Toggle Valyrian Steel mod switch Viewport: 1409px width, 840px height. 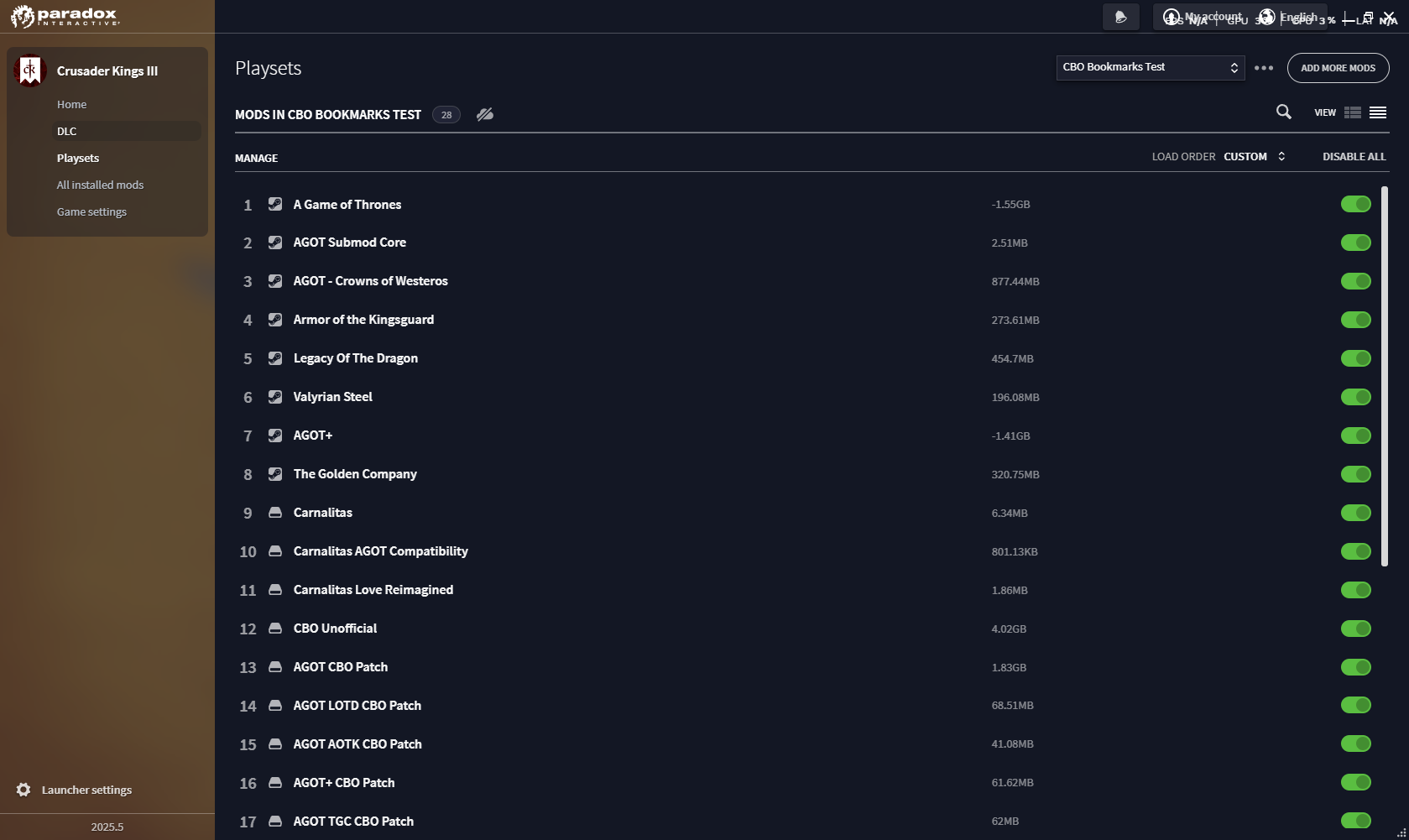tap(1355, 397)
